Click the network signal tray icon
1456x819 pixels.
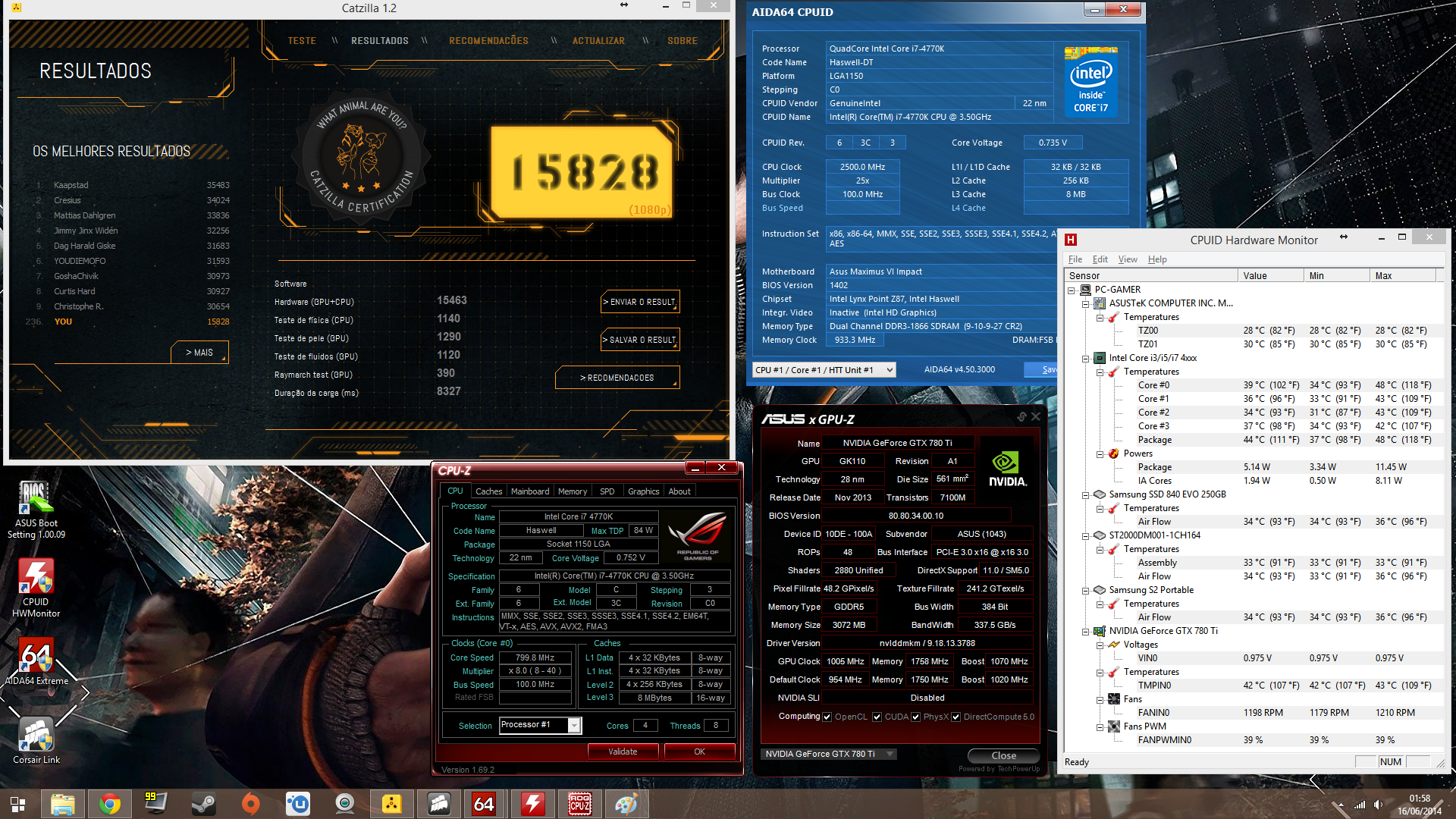(1359, 805)
